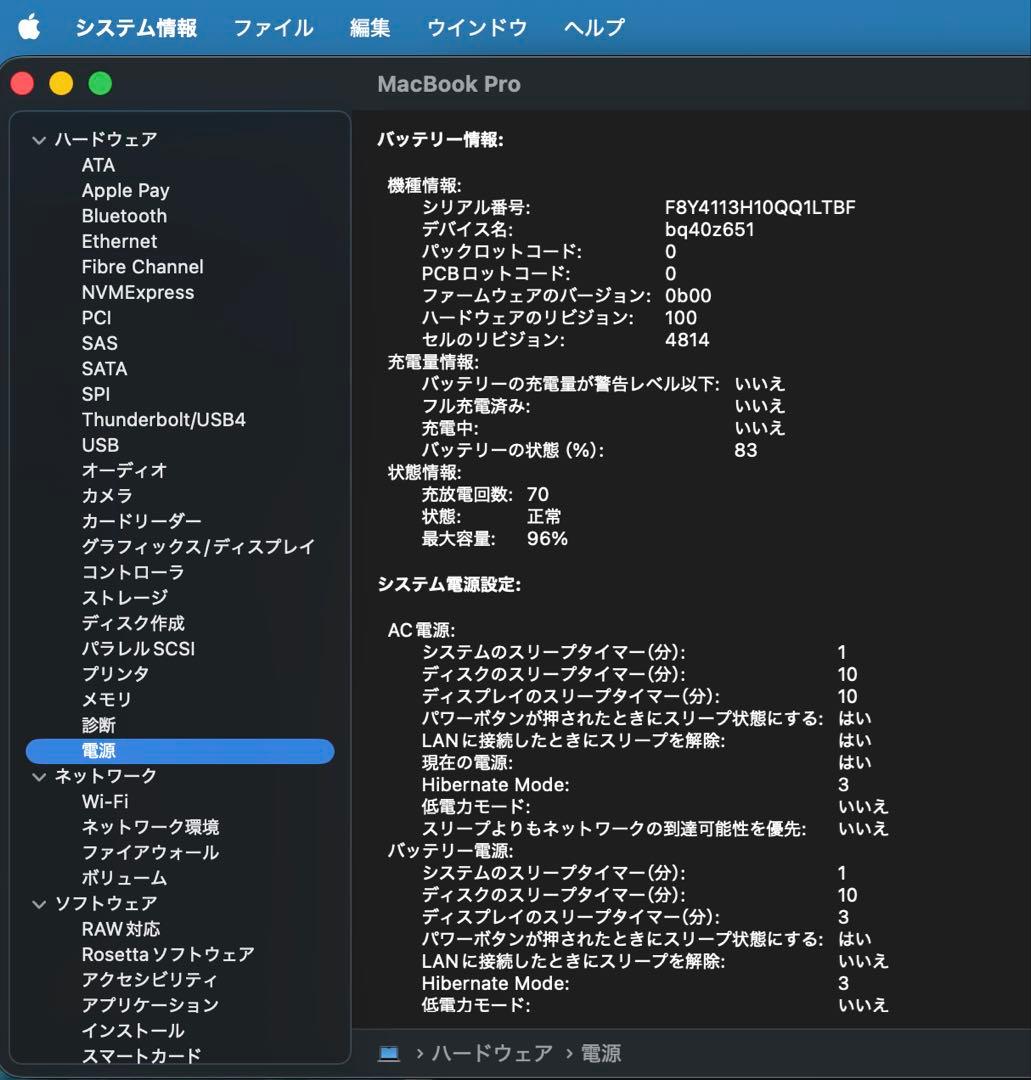Open Rosetta ソフトウェア under ソフトウェア

168,954
